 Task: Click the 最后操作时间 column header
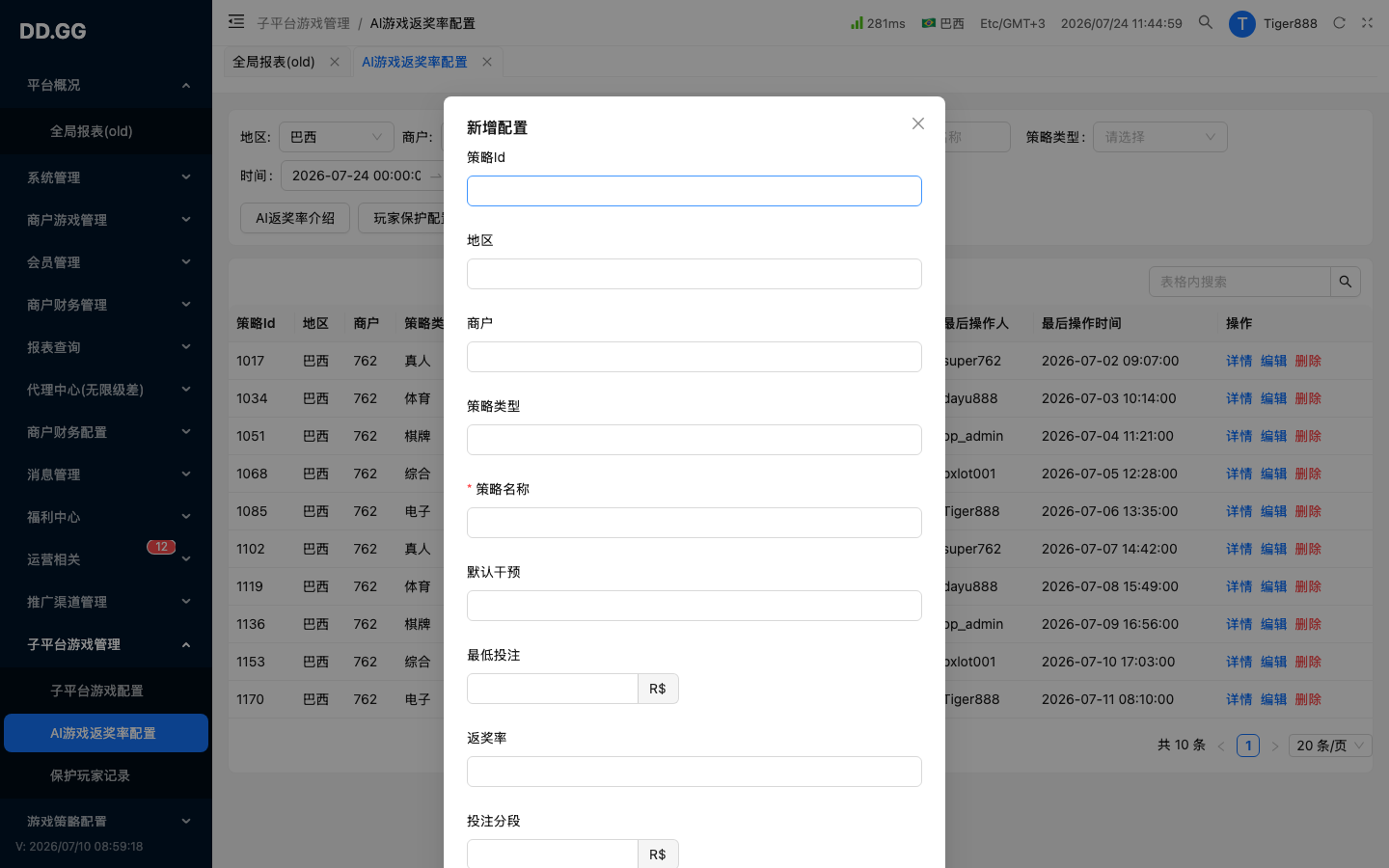pos(1081,323)
